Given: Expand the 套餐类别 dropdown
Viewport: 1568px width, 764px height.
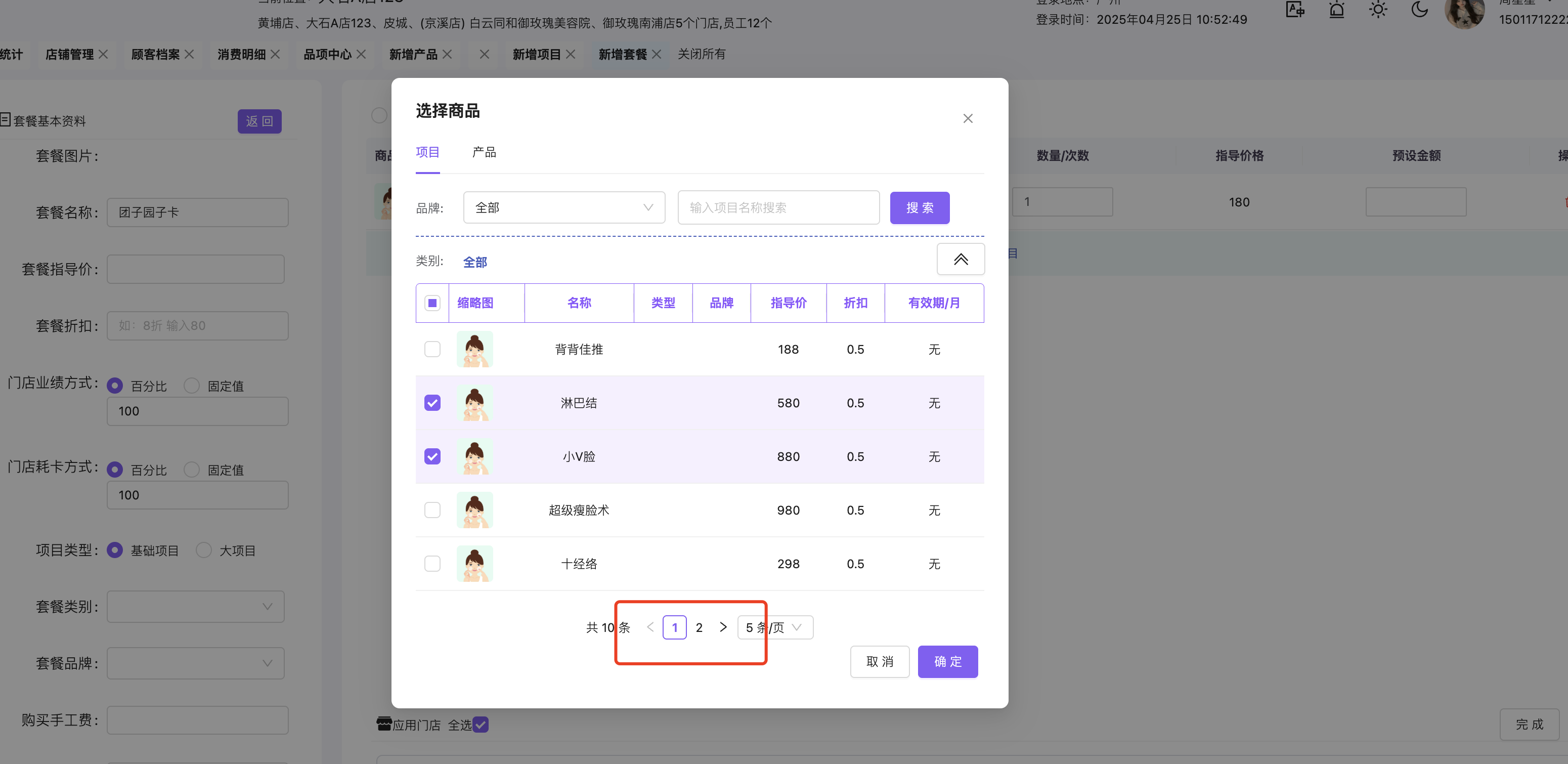Looking at the screenshot, I should [x=195, y=606].
